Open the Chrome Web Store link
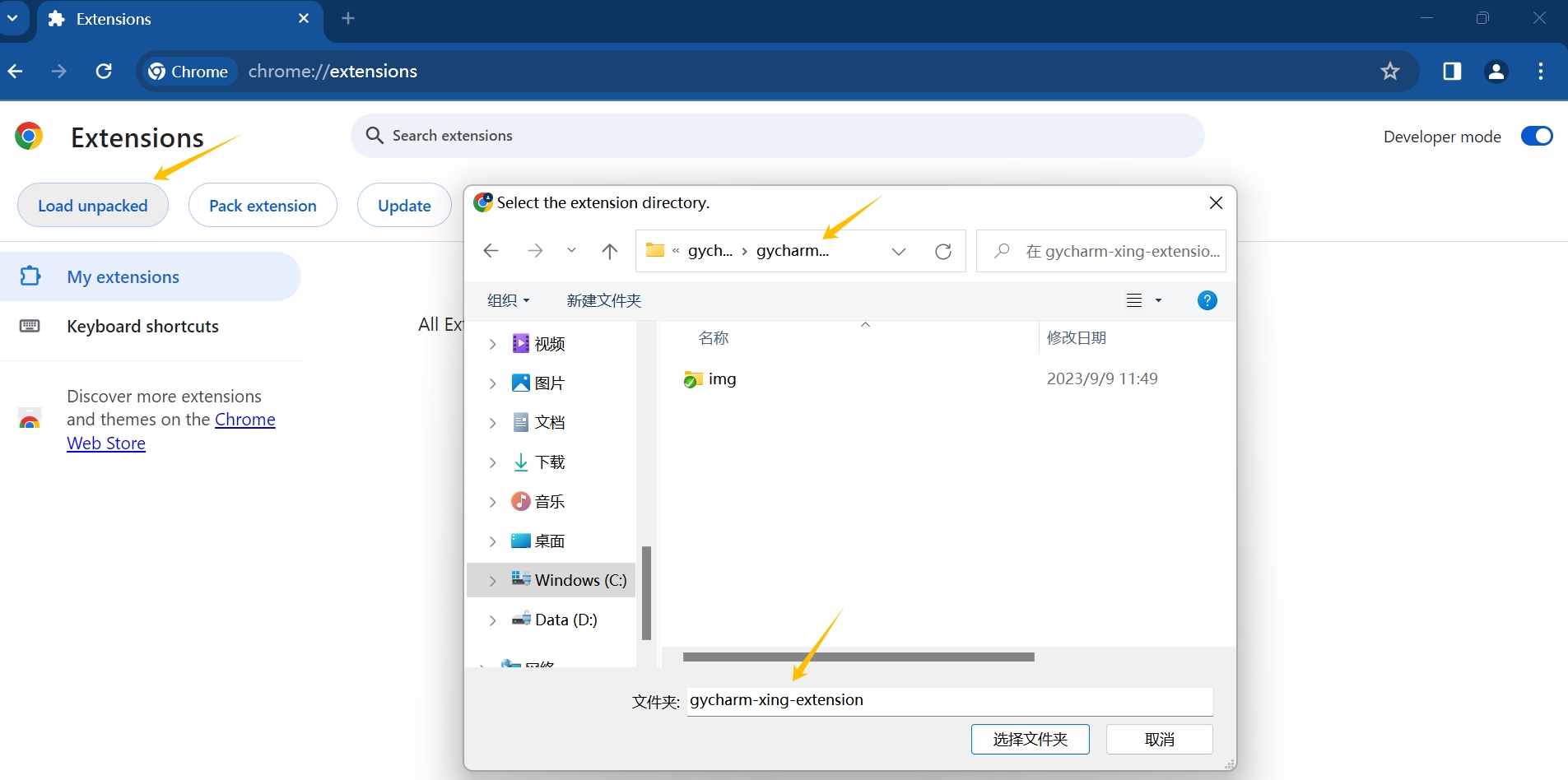 coord(171,431)
